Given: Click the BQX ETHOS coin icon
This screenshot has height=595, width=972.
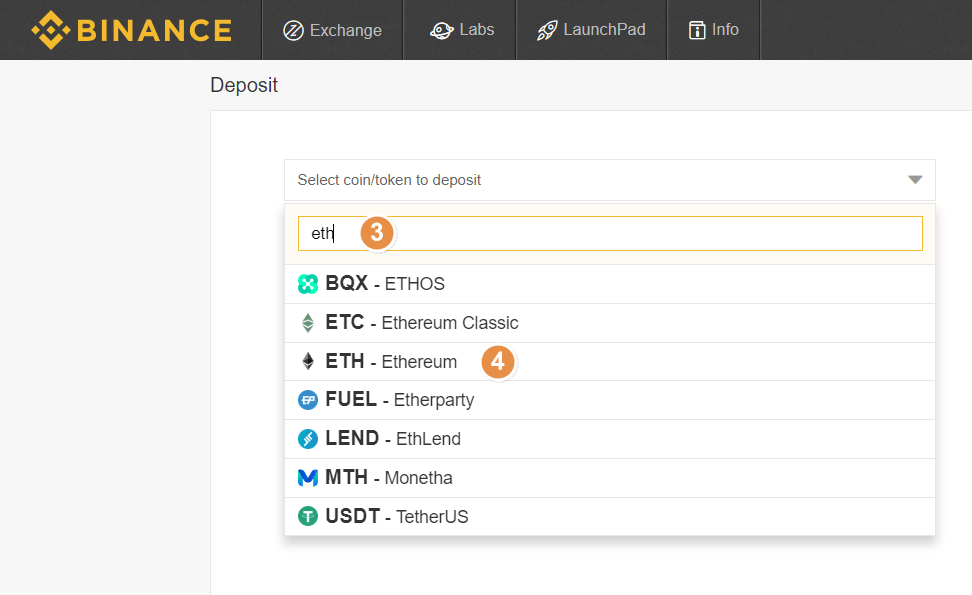Looking at the screenshot, I should coord(308,284).
